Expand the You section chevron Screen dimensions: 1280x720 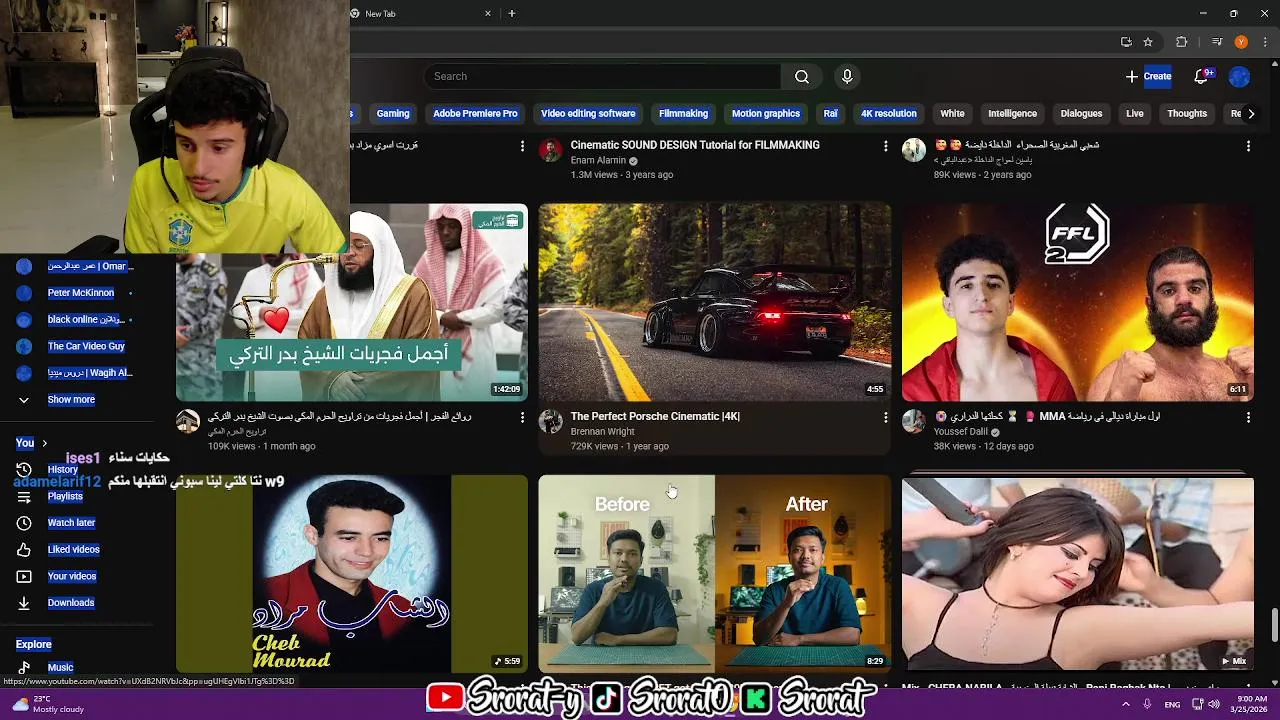(x=44, y=443)
